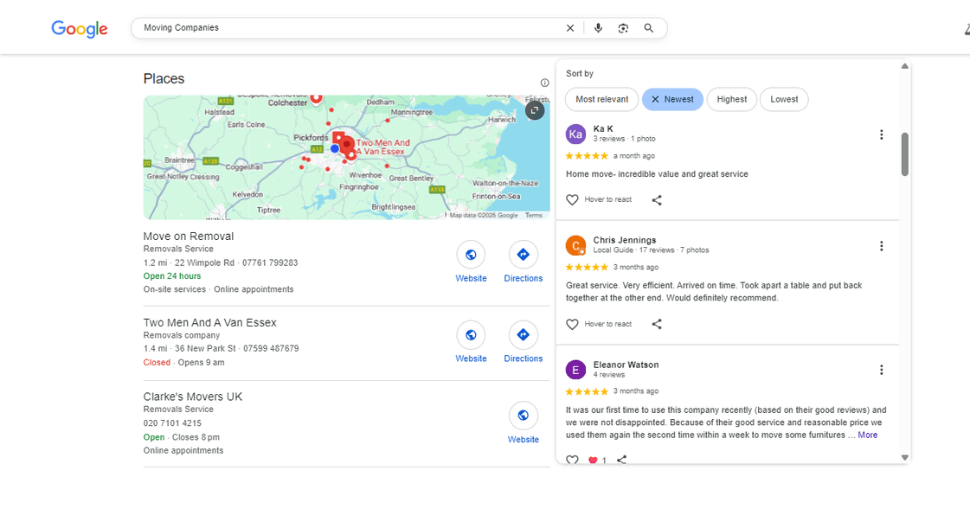Like Eleanor Watson's review with heart outline
Viewport: 970px width, 517px height.
(x=572, y=459)
